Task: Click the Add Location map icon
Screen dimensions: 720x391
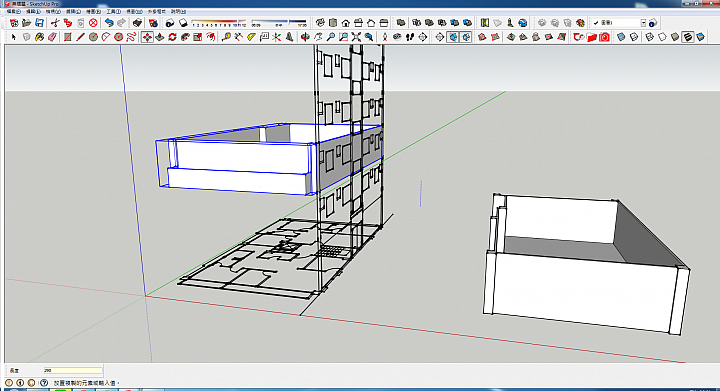Action: (x=485, y=22)
